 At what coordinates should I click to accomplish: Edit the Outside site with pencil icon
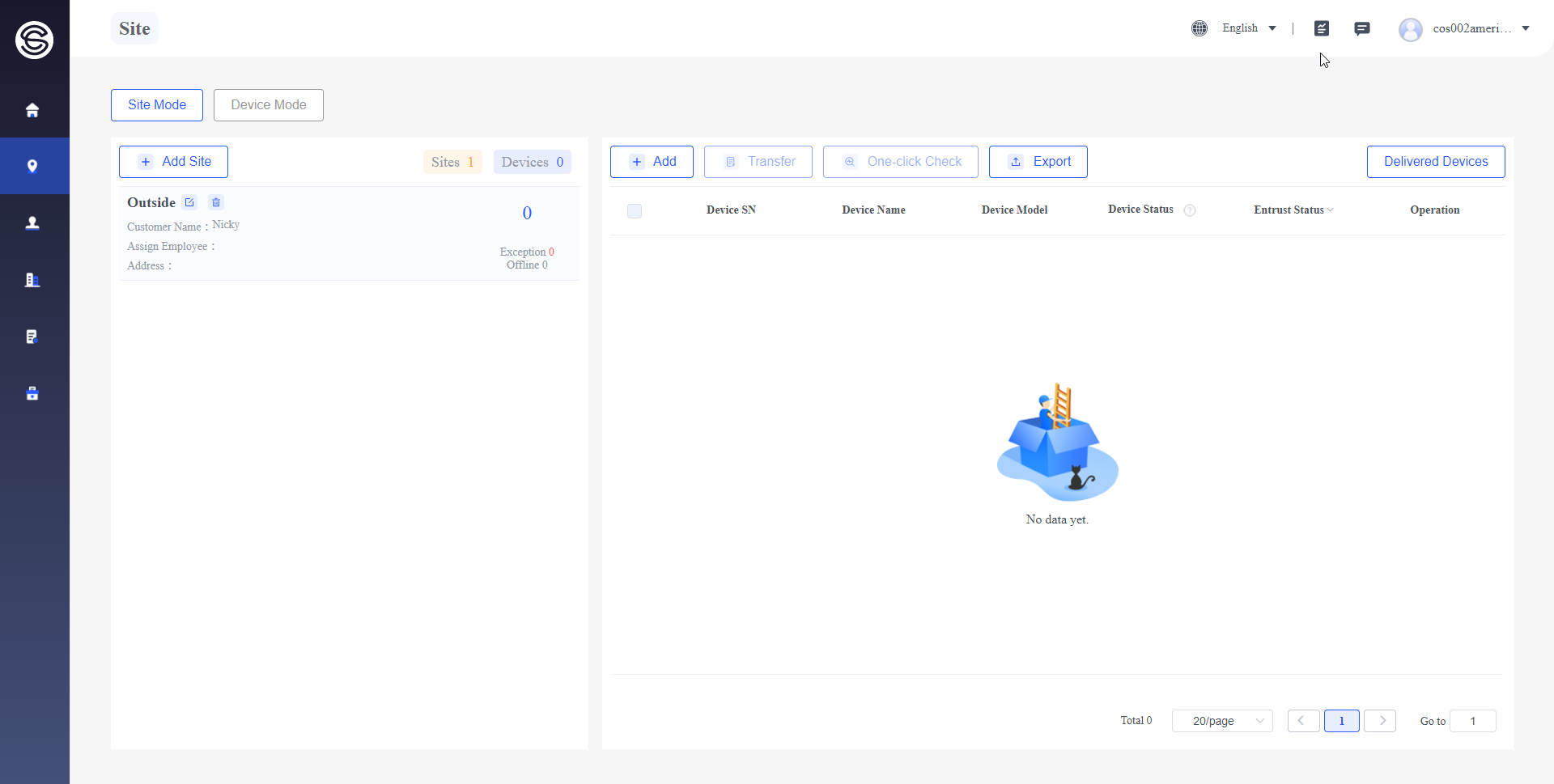[x=189, y=202]
